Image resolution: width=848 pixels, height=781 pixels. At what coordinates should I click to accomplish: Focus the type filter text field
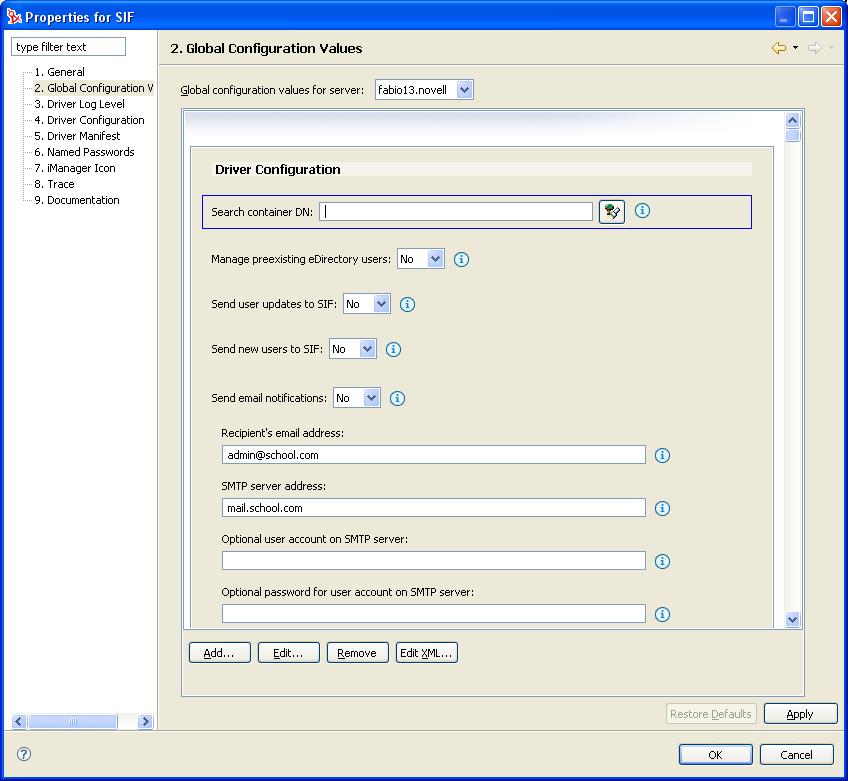(x=68, y=47)
